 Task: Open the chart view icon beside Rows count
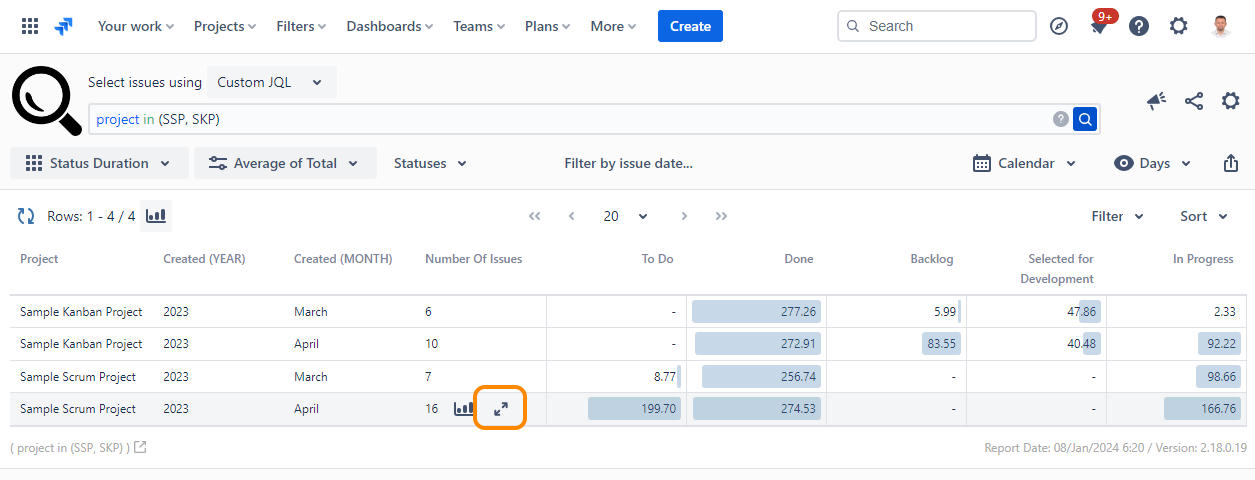156,216
